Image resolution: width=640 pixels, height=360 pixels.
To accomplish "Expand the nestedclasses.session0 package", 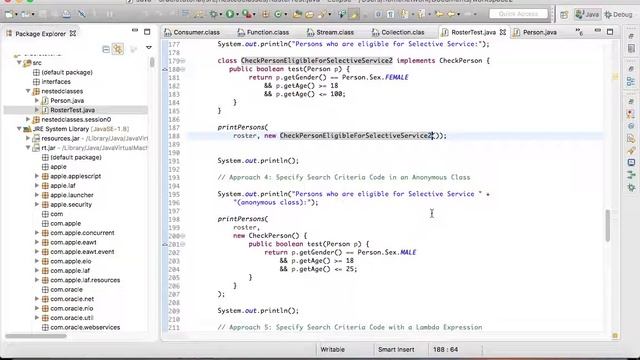I will point(28,119).
